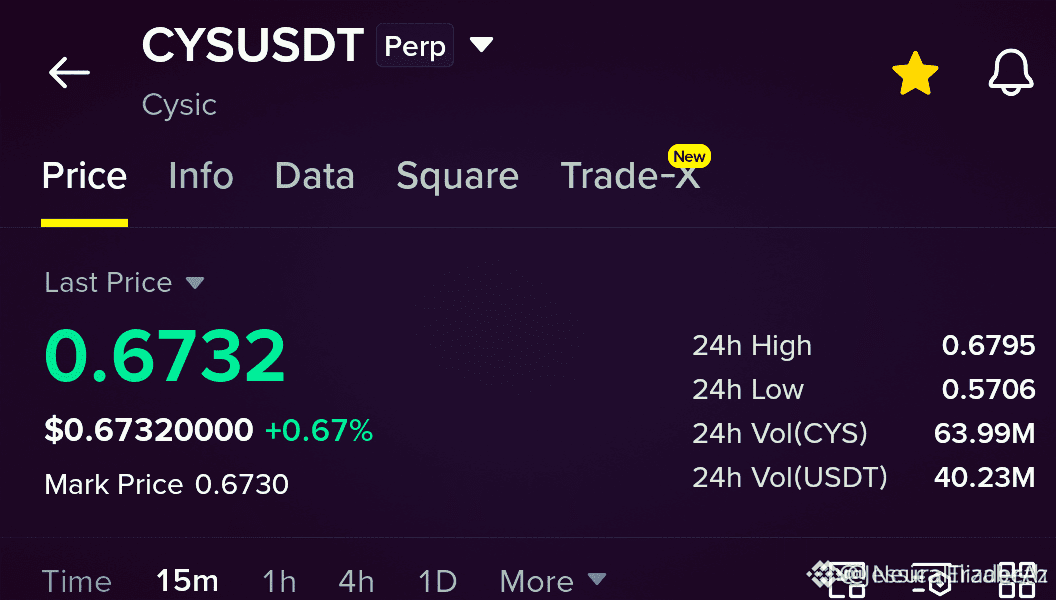Switch chart to 1h interval
This screenshot has width=1056, height=600.
(x=279, y=581)
